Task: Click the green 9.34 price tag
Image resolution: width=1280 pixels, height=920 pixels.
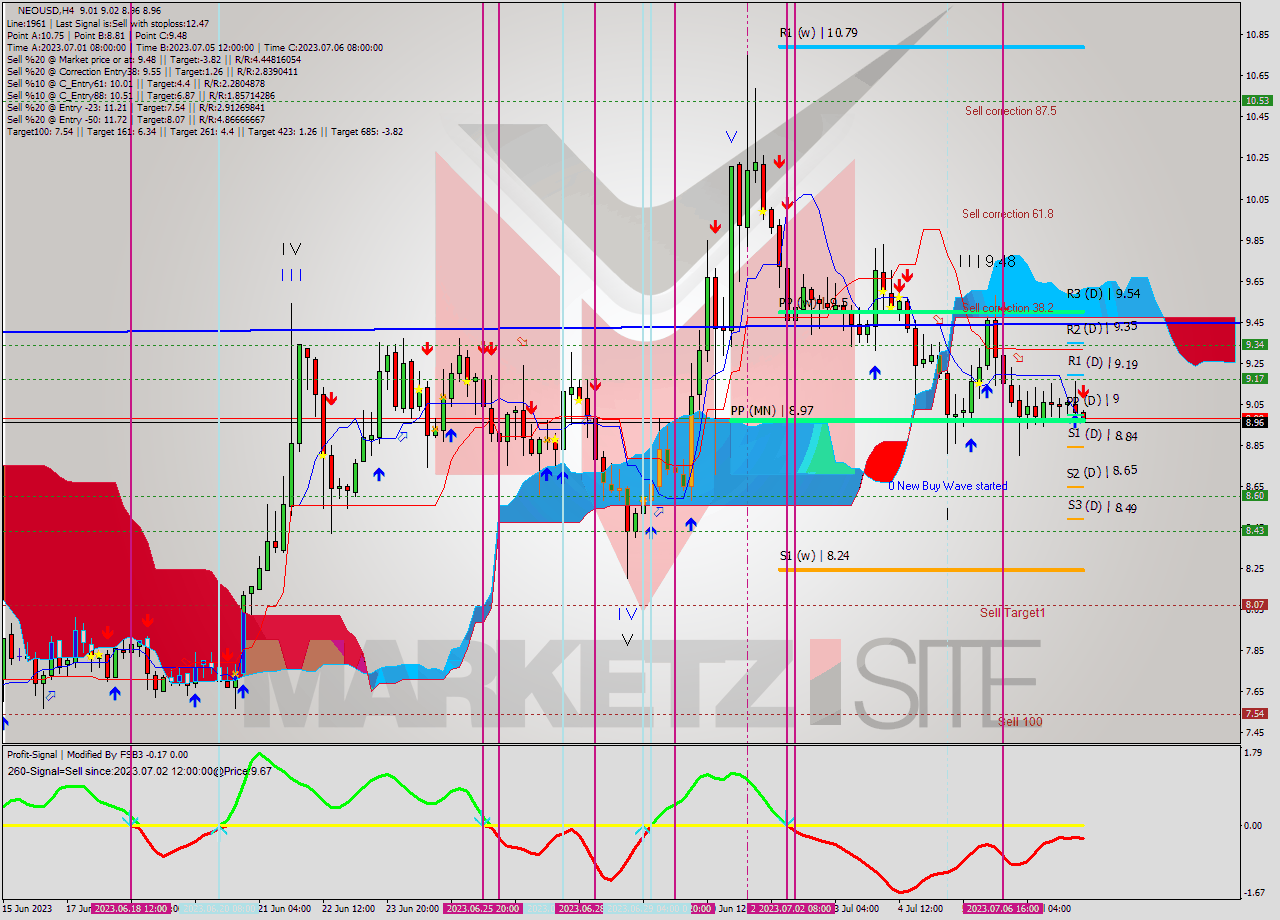Action: click(x=1256, y=344)
